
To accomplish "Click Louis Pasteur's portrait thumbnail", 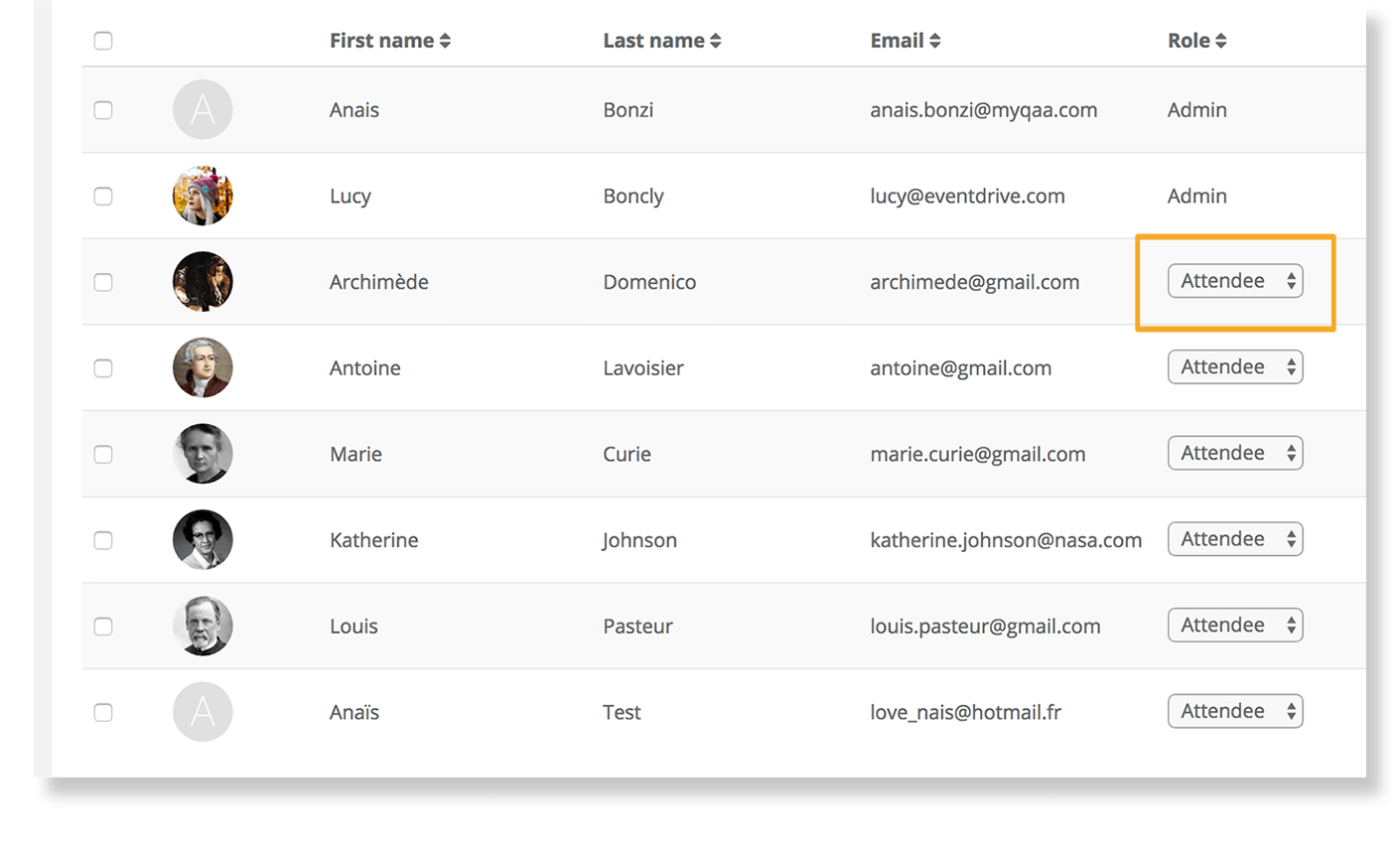I will [203, 626].
